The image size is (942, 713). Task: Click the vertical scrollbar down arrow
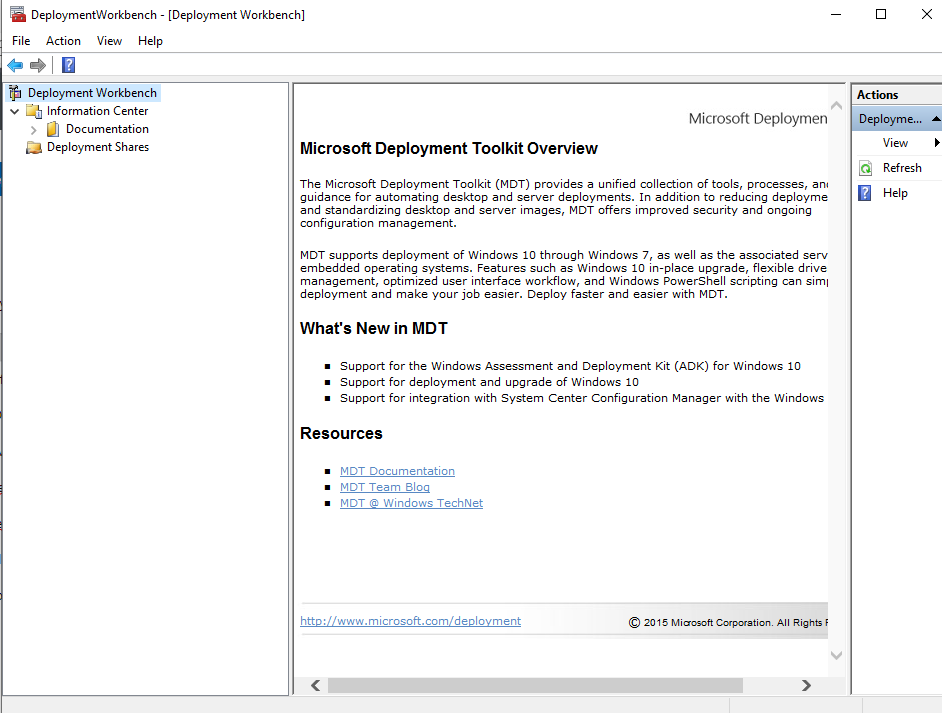[x=836, y=655]
